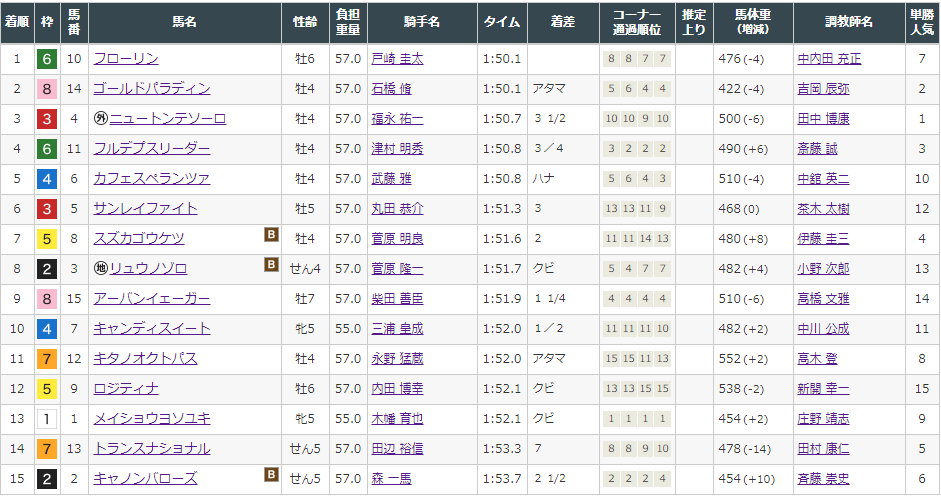
Task: Click the 単勝人気 column header
Action: pyautogui.click(x=922, y=22)
